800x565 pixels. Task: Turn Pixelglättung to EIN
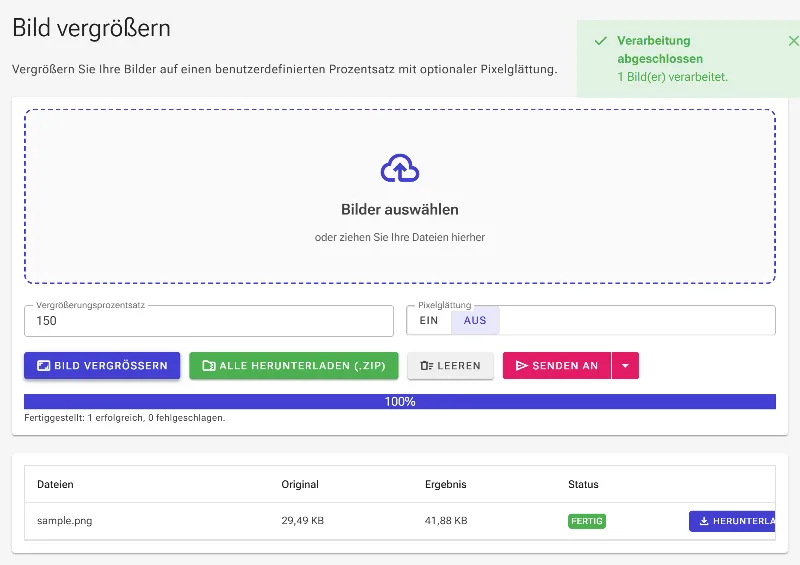tap(429, 321)
